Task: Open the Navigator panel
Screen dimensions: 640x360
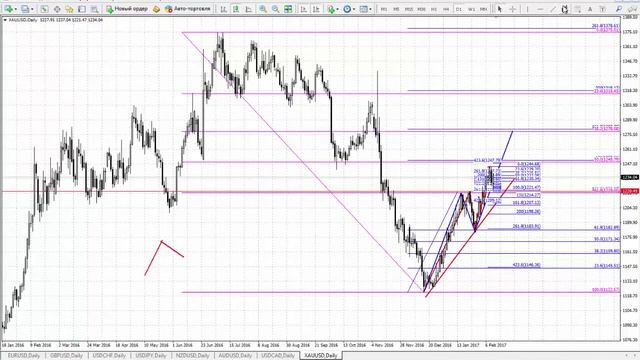Action: pyautogui.click(x=69, y=9)
